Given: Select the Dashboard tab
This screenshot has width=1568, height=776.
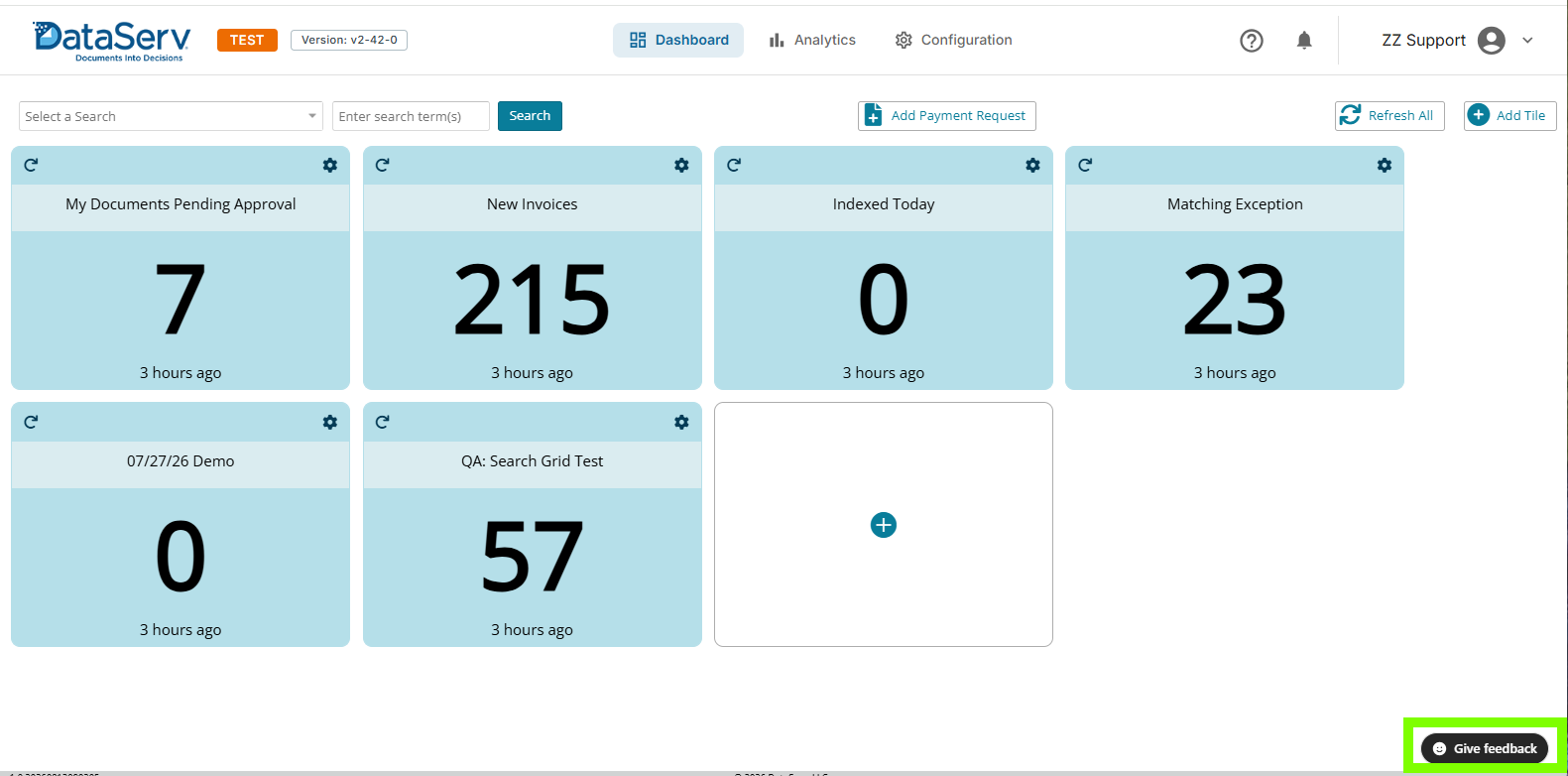Looking at the screenshot, I should click(x=678, y=40).
